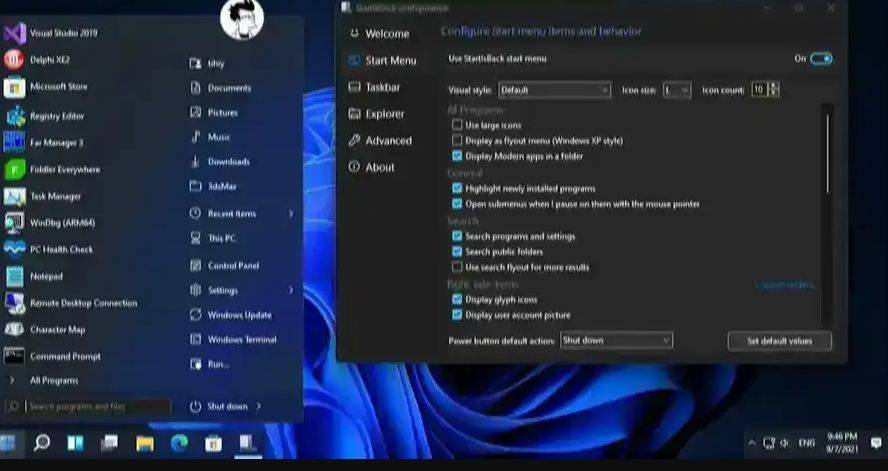888x471 pixels.
Task: Open This PC glyph item
Action: 195,238
